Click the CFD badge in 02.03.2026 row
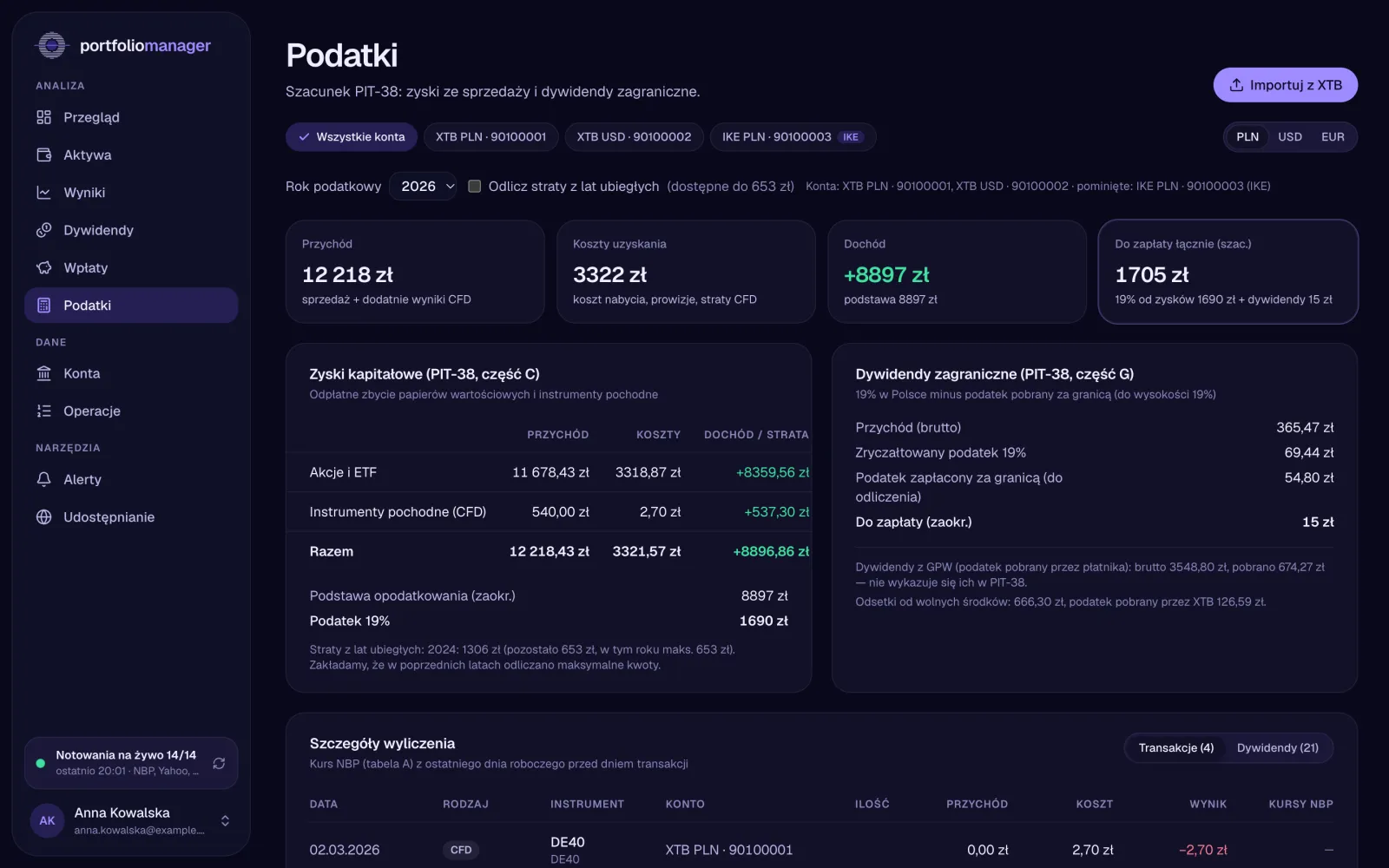This screenshot has height=868, width=1389. coord(461,850)
